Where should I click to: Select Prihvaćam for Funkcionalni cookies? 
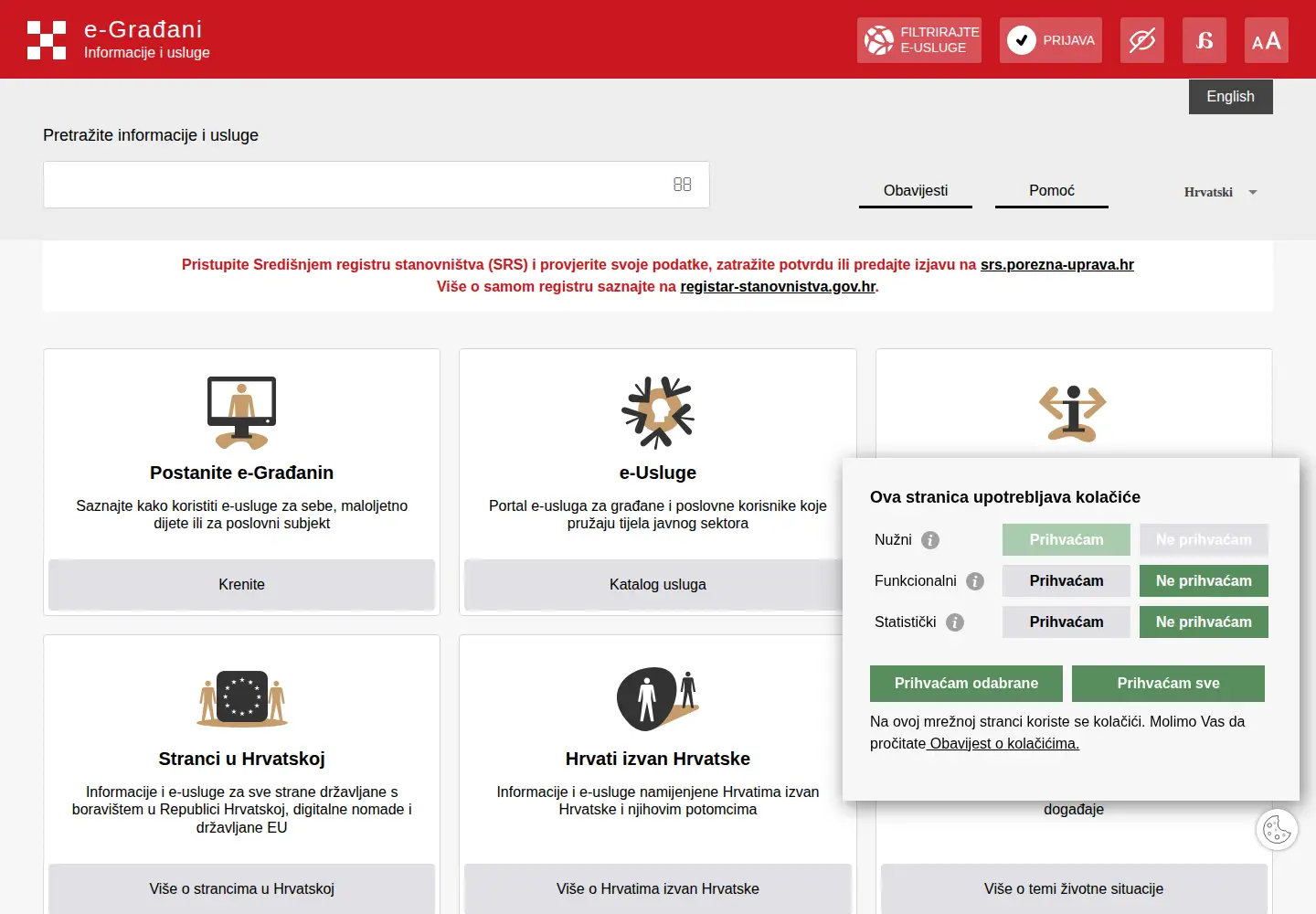point(1067,581)
